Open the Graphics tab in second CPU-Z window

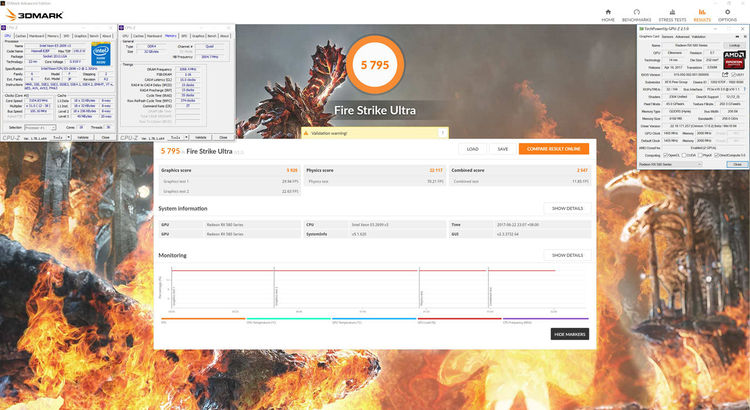(x=198, y=36)
